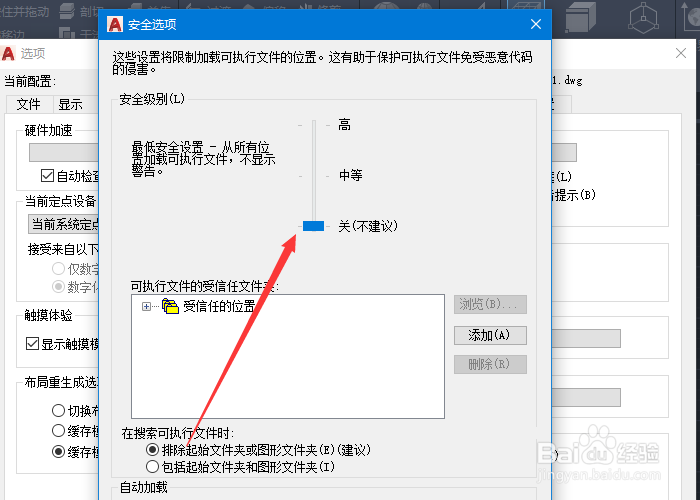Click the 关(不建议) label
Image resolution: width=700 pixels, height=500 pixels.
[368, 226]
